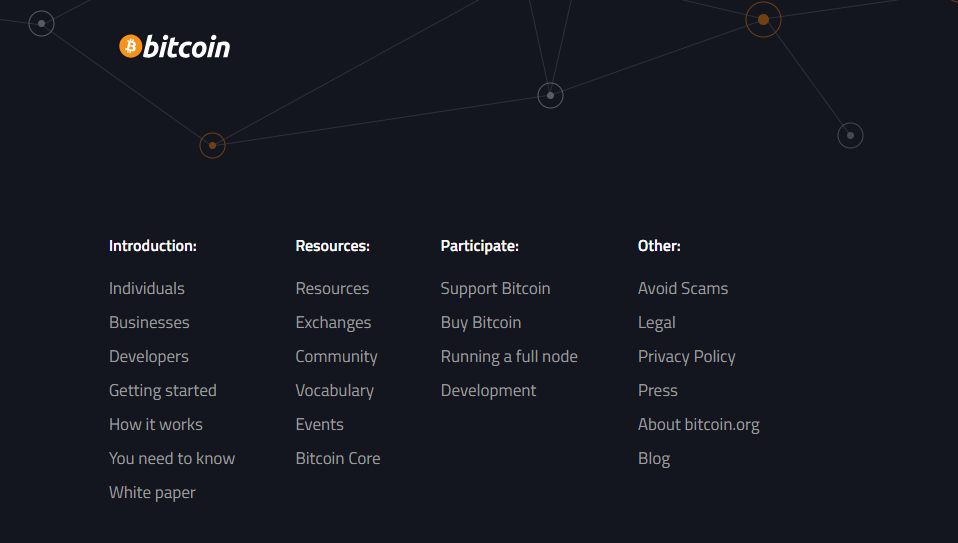
Task: Open the Individuals link
Action: (147, 288)
